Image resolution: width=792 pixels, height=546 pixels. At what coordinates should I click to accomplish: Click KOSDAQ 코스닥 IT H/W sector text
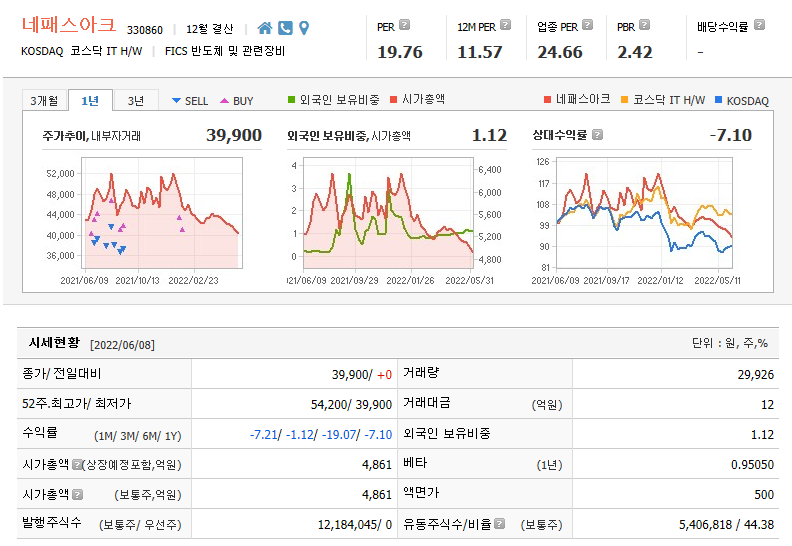point(82,51)
